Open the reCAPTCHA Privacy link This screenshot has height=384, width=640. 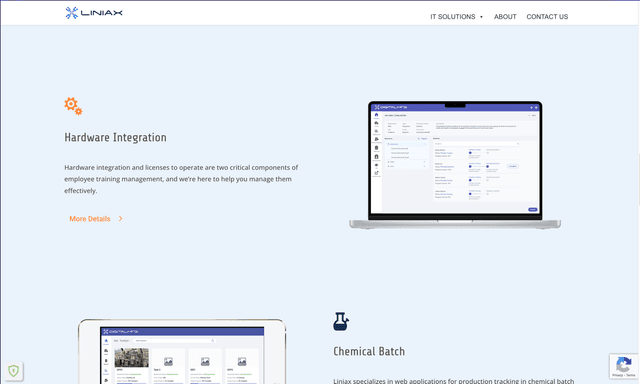coord(617,375)
